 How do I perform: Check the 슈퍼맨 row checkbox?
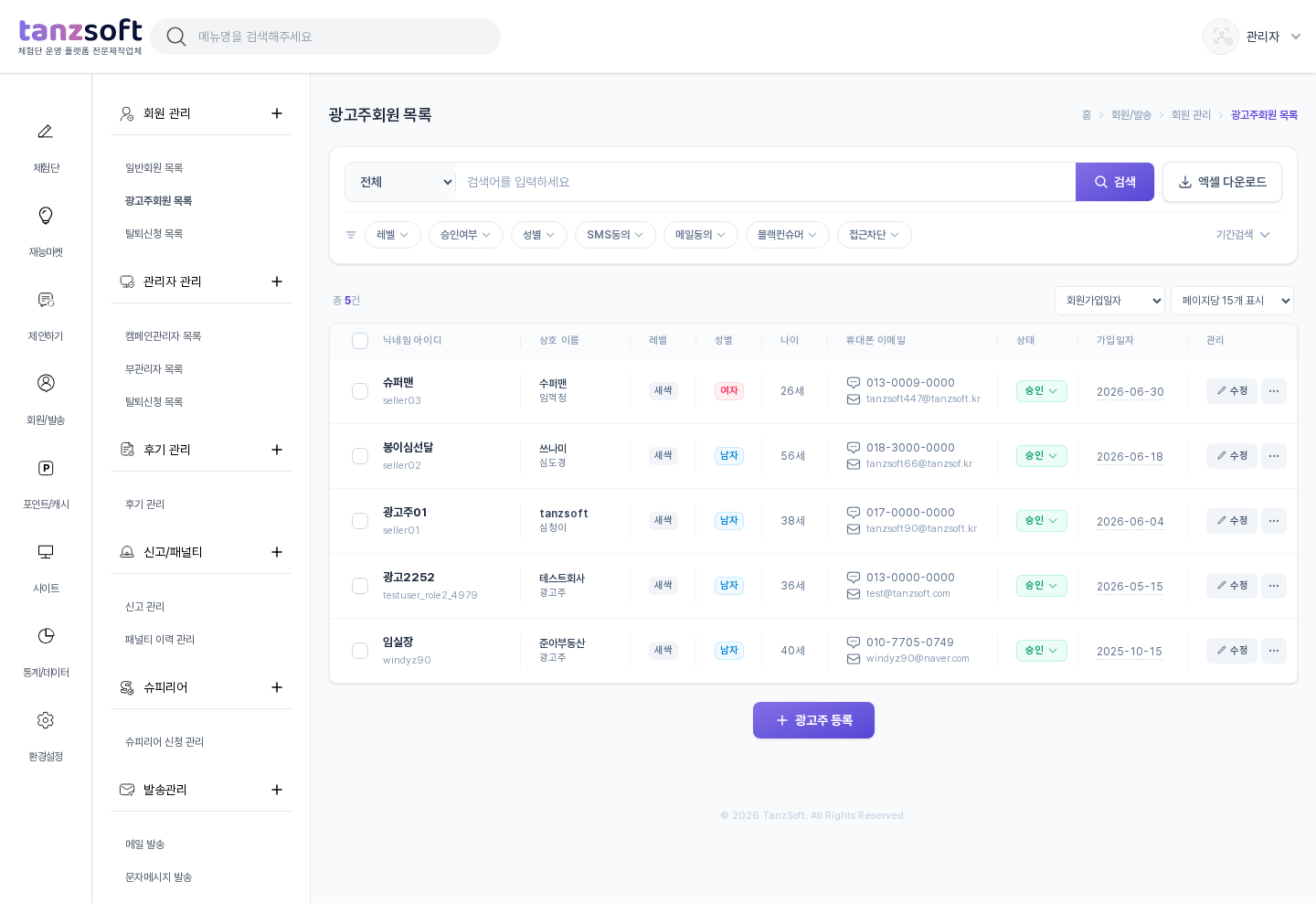(x=360, y=391)
